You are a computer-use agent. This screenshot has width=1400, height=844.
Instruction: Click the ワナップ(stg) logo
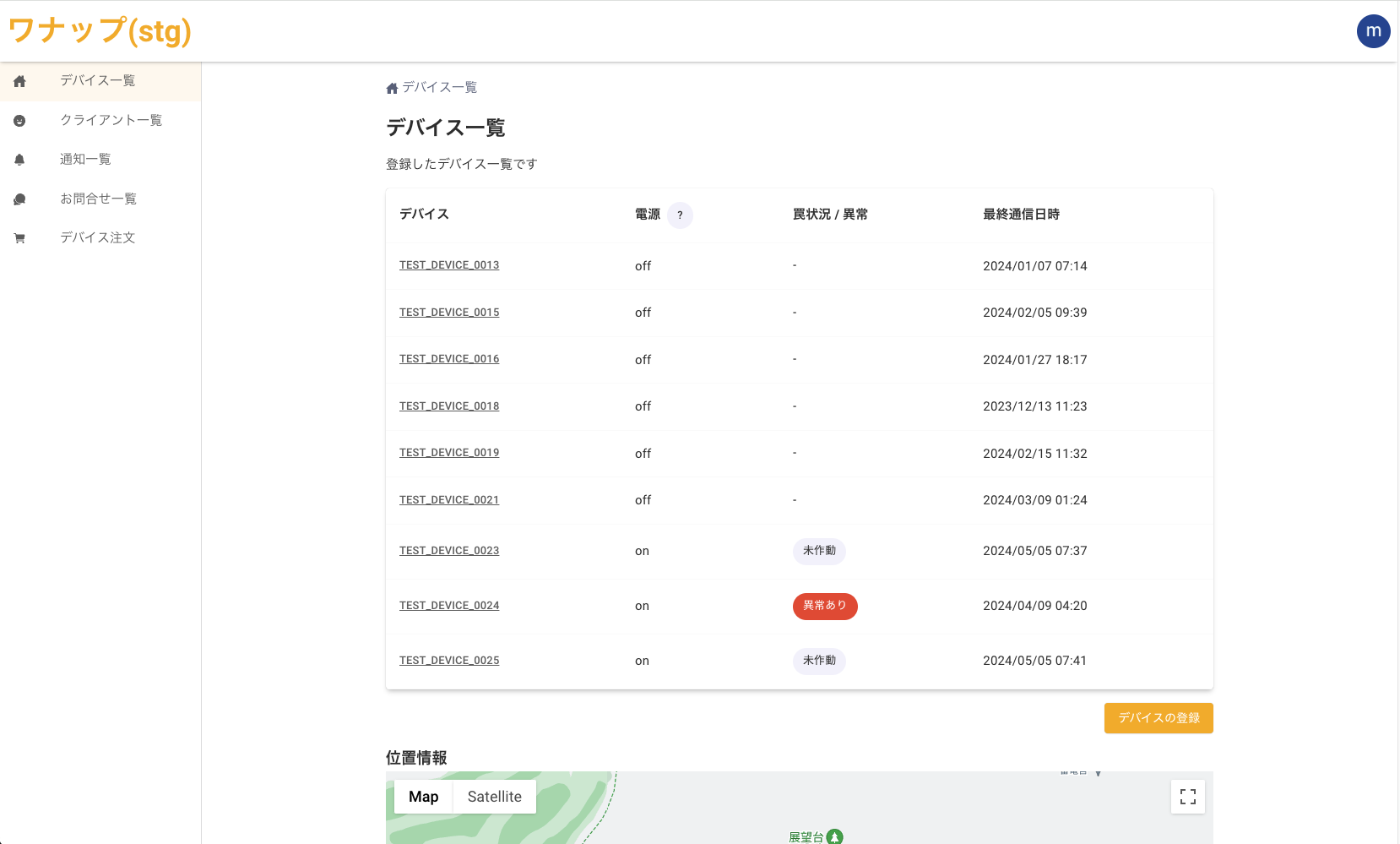[x=100, y=31]
